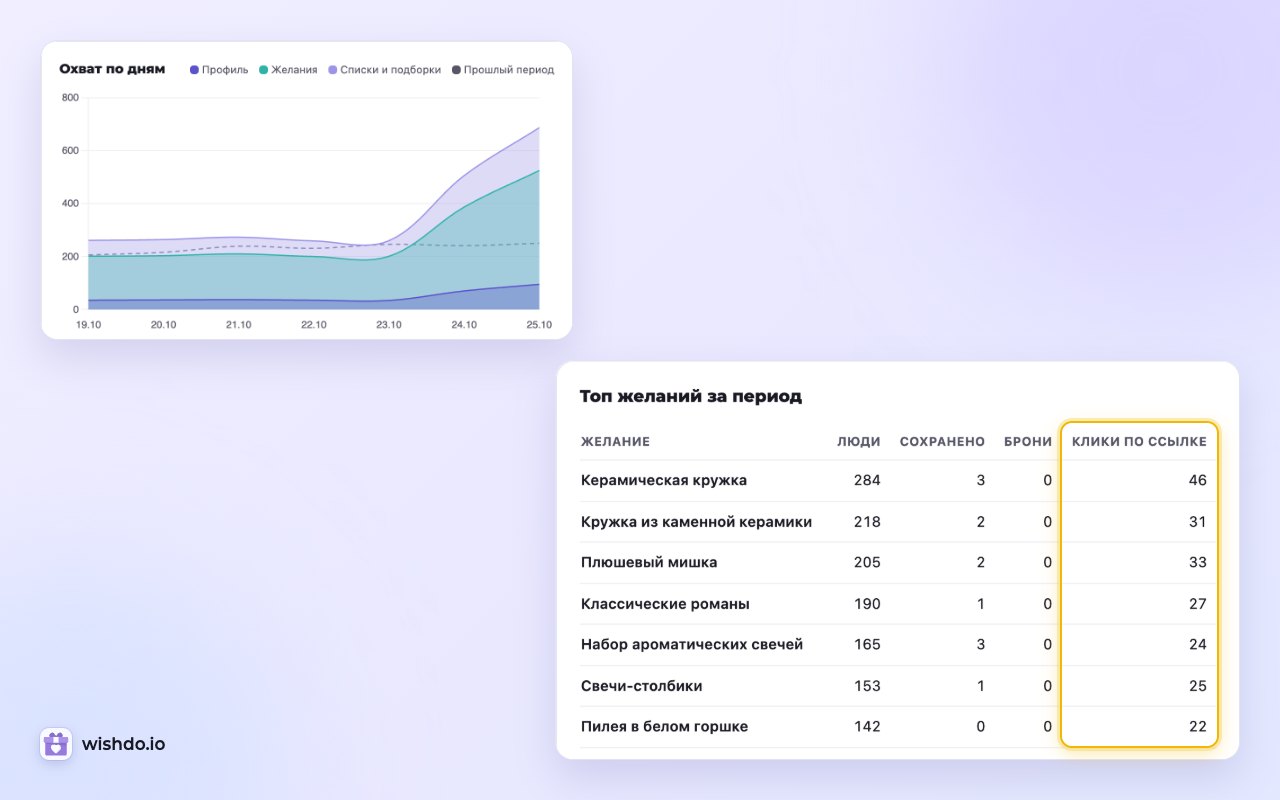Click the 22 link clicks value
The height and width of the screenshot is (800, 1280).
click(x=1198, y=727)
